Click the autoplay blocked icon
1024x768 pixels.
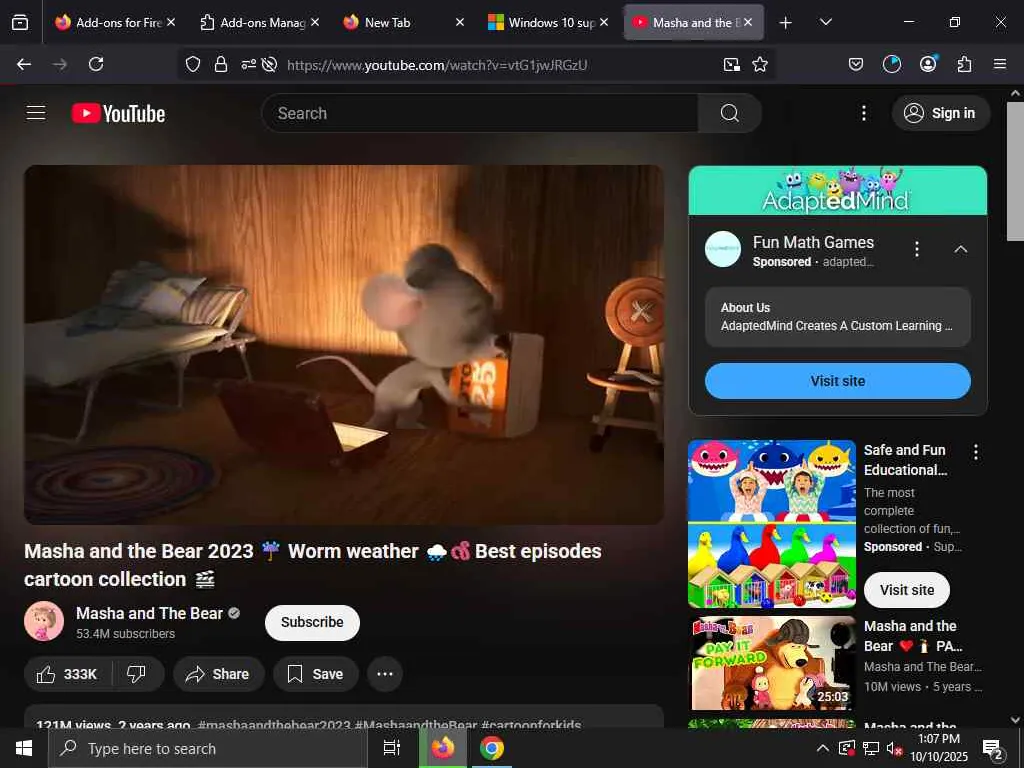pos(269,64)
